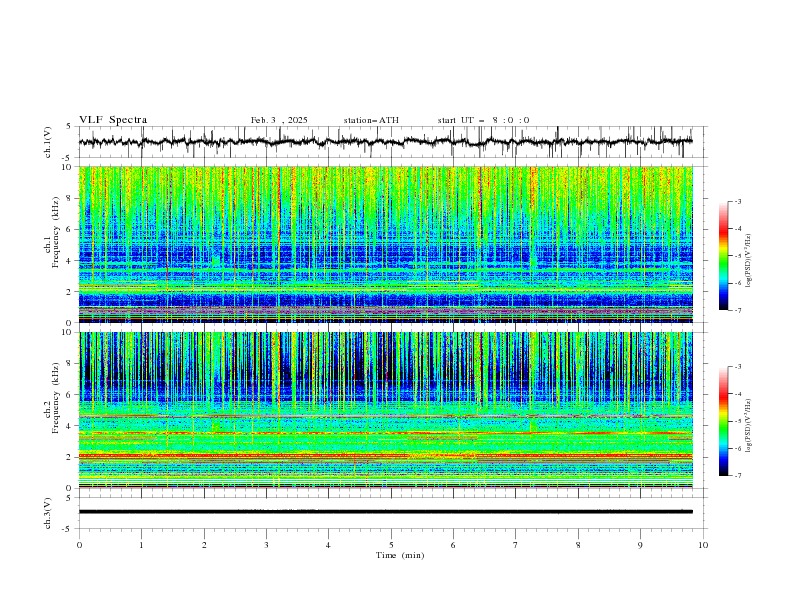Click time axis tick label "7"
Image resolution: width=792 pixels, height=612 pixels.
click(x=516, y=545)
